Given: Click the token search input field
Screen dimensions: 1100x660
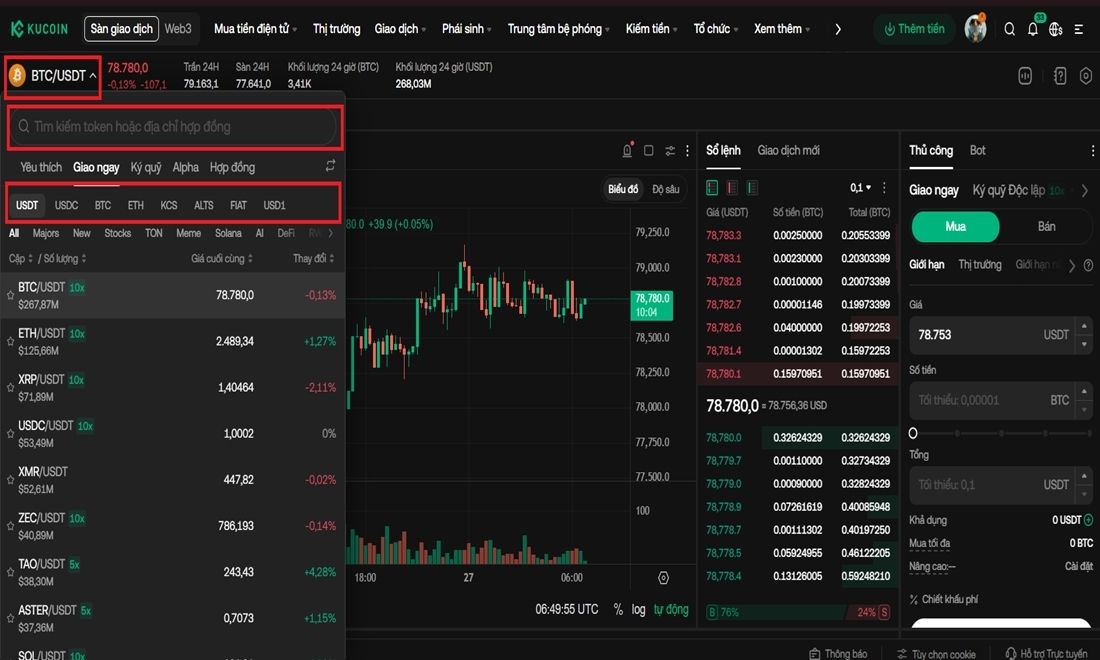Looking at the screenshot, I should coord(175,127).
